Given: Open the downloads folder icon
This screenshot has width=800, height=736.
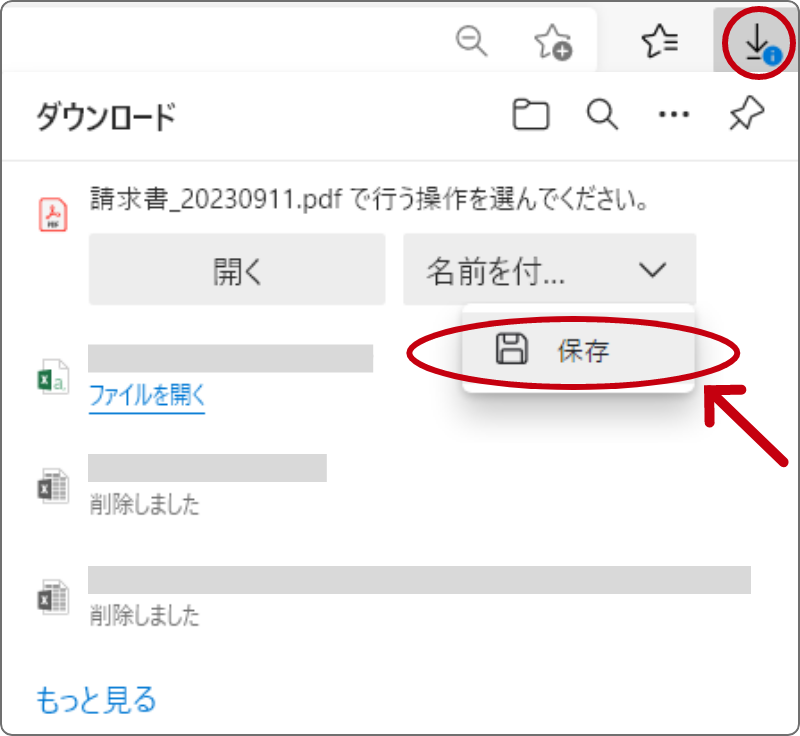Looking at the screenshot, I should 531,114.
